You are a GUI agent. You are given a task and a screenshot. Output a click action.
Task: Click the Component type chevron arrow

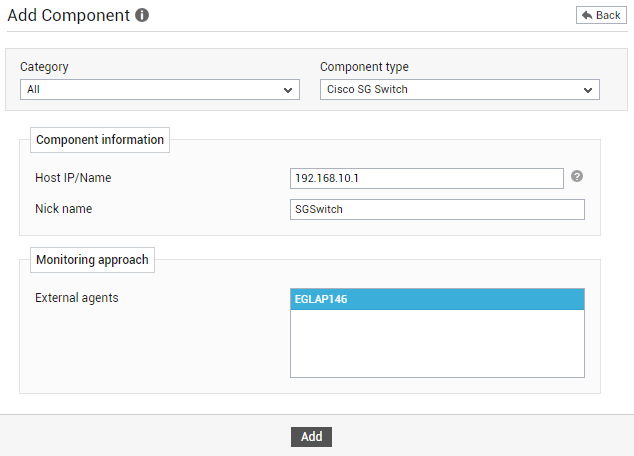click(588, 90)
